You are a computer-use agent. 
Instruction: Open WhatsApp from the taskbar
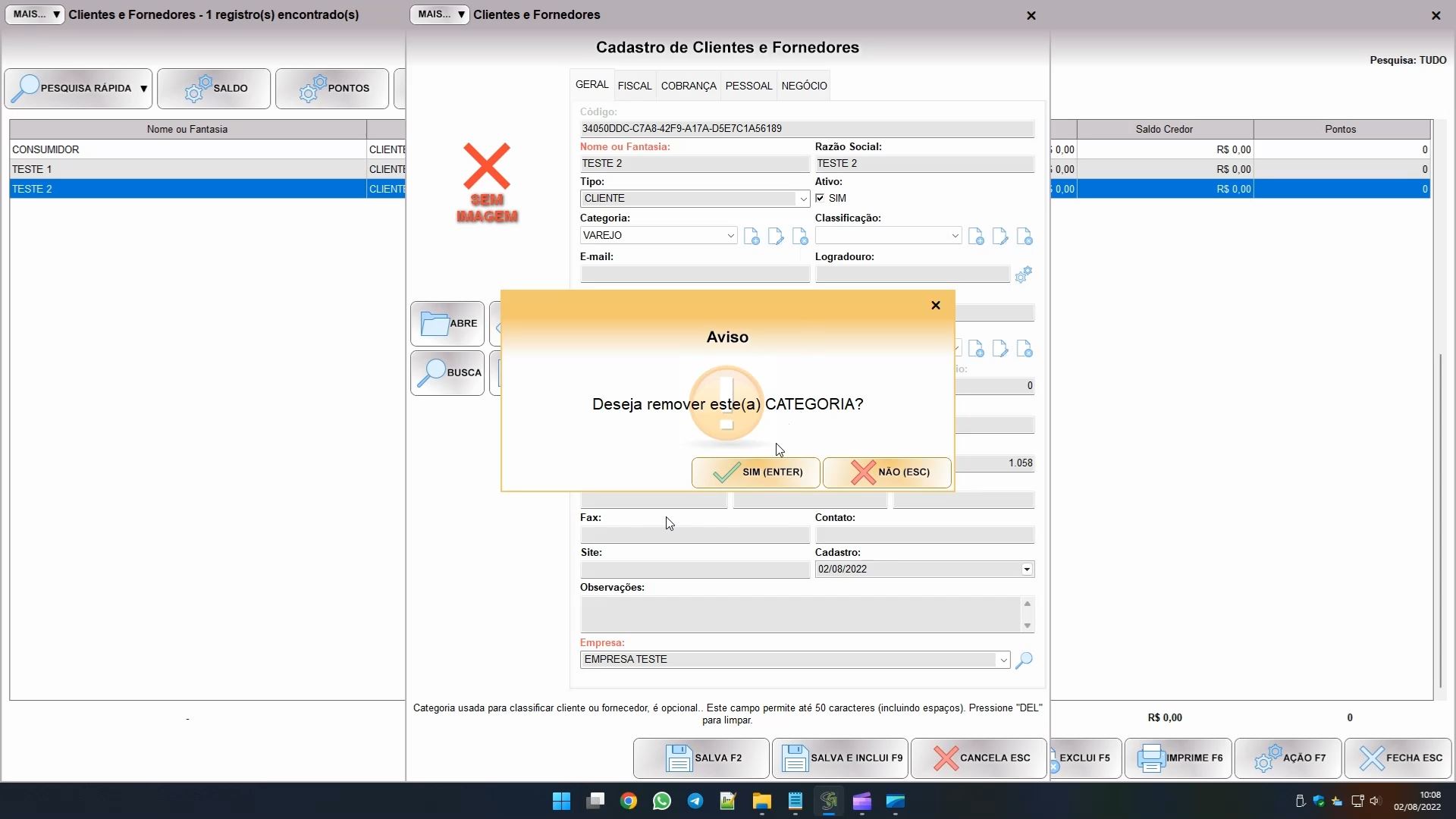(661, 802)
